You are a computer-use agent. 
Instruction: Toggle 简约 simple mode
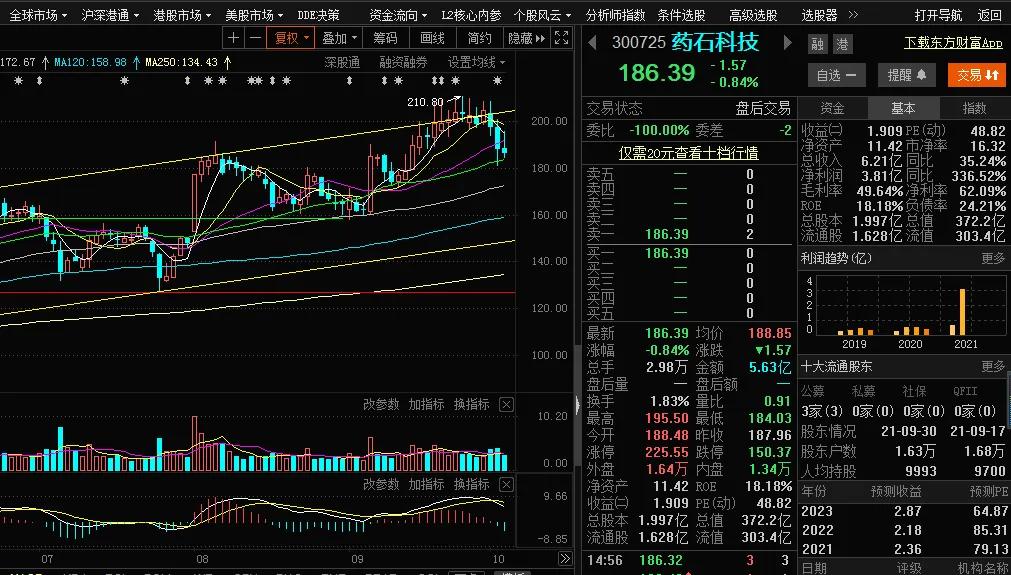(x=479, y=38)
